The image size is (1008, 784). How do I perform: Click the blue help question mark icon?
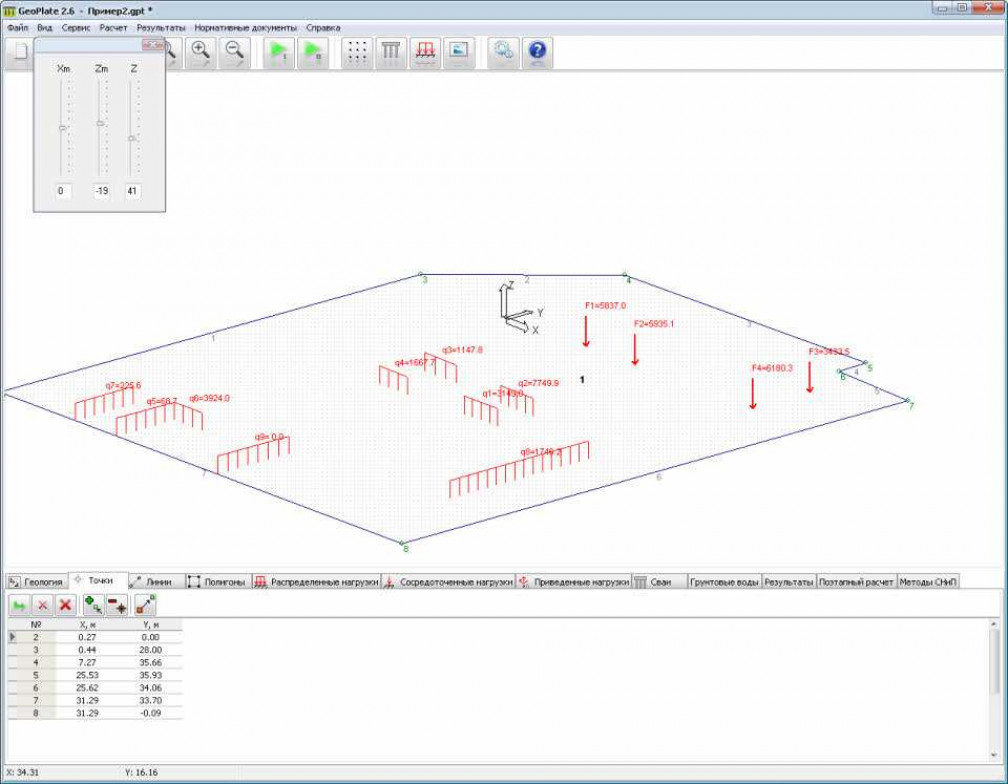coord(537,52)
